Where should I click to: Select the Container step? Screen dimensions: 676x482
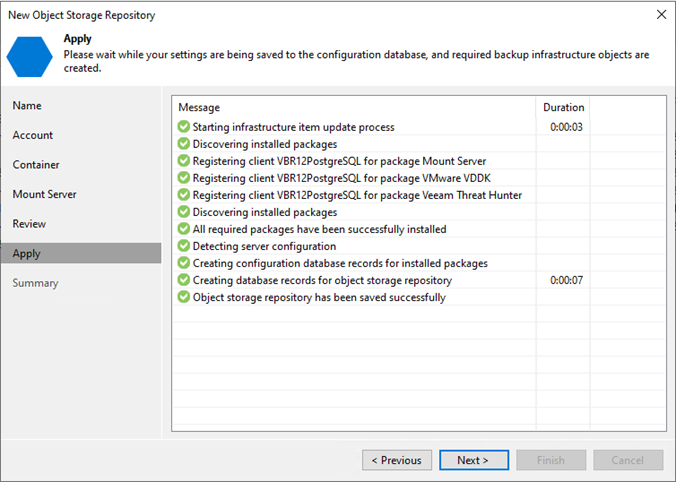[x=36, y=165]
